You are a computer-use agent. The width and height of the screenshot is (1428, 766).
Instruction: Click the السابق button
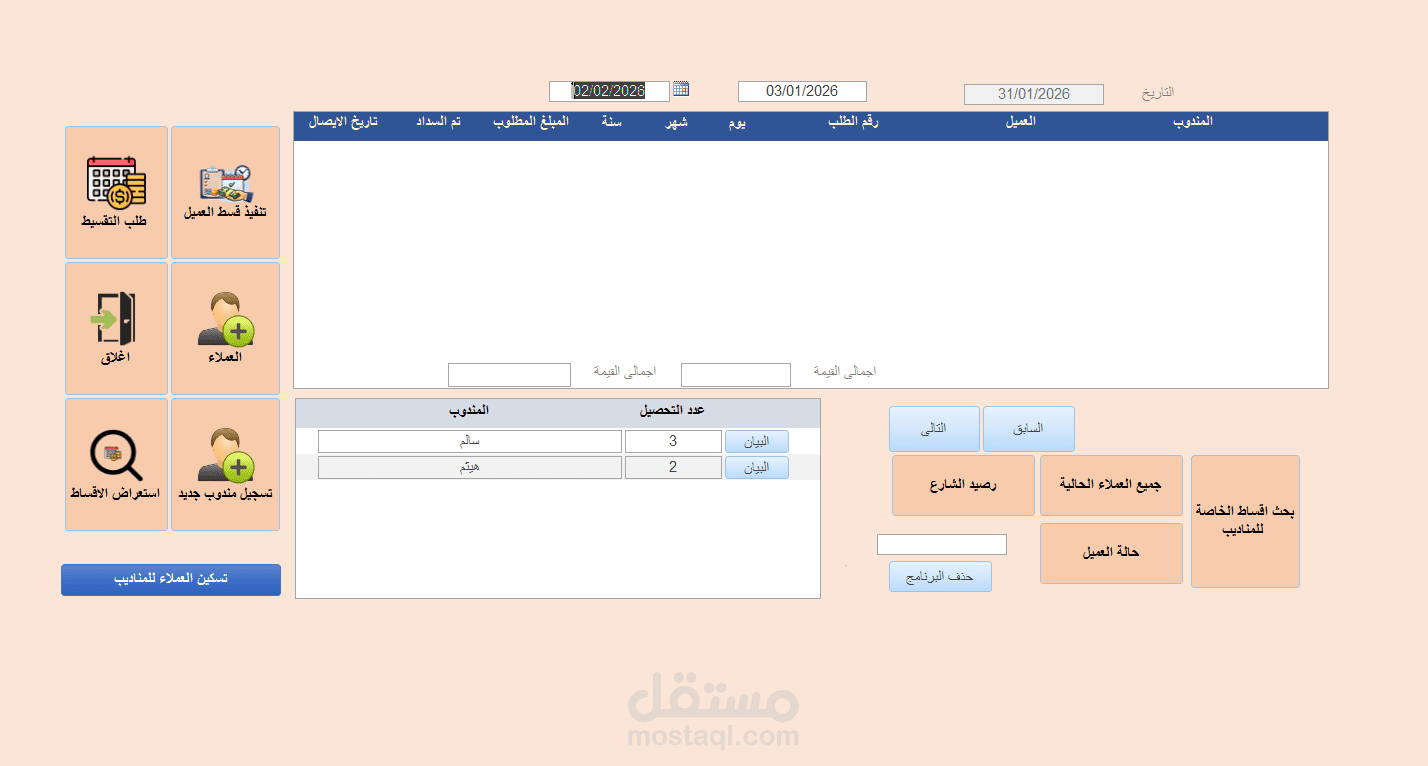(x=1029, y=429)
